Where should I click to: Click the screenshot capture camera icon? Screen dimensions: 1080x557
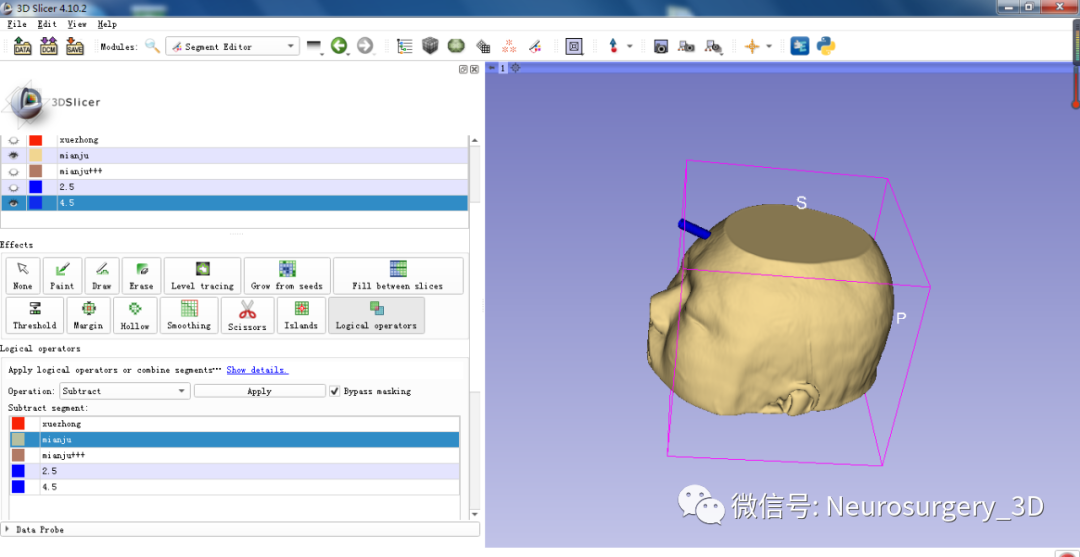click(661, 46)
